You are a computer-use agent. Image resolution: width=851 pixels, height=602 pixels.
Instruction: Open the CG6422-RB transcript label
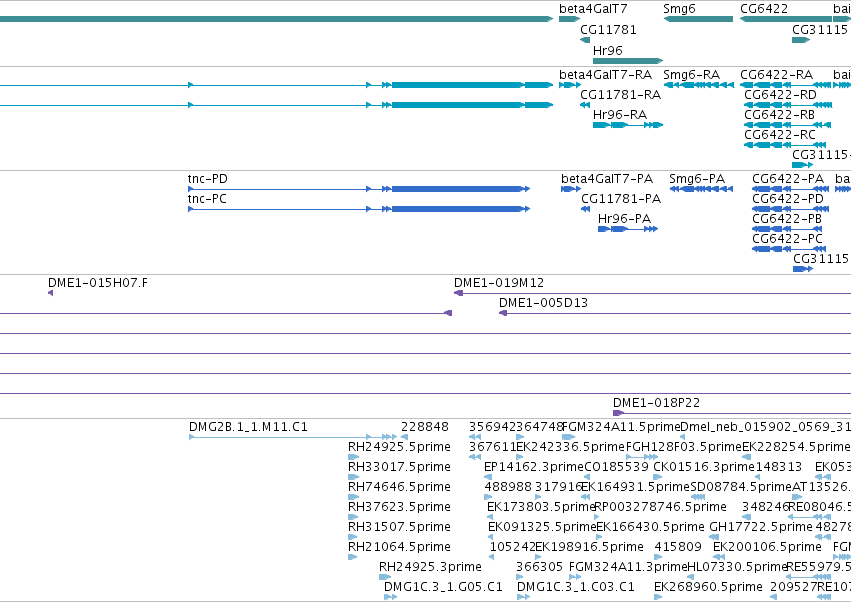point(779,115)
